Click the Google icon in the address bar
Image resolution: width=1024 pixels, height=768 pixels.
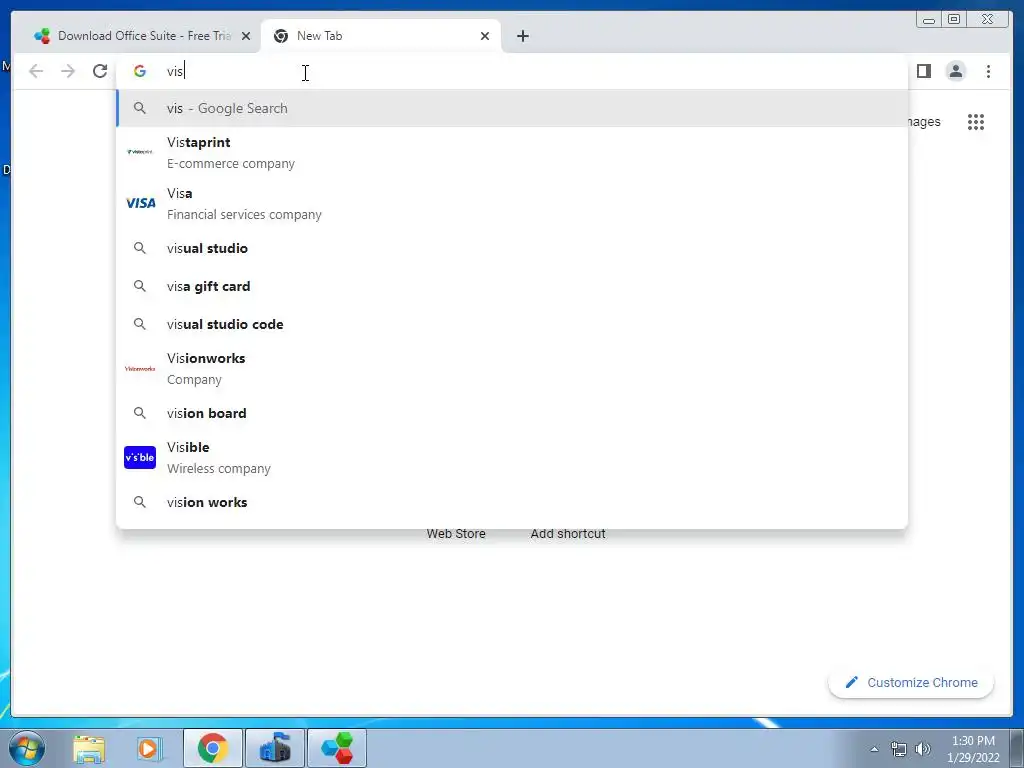140,71
